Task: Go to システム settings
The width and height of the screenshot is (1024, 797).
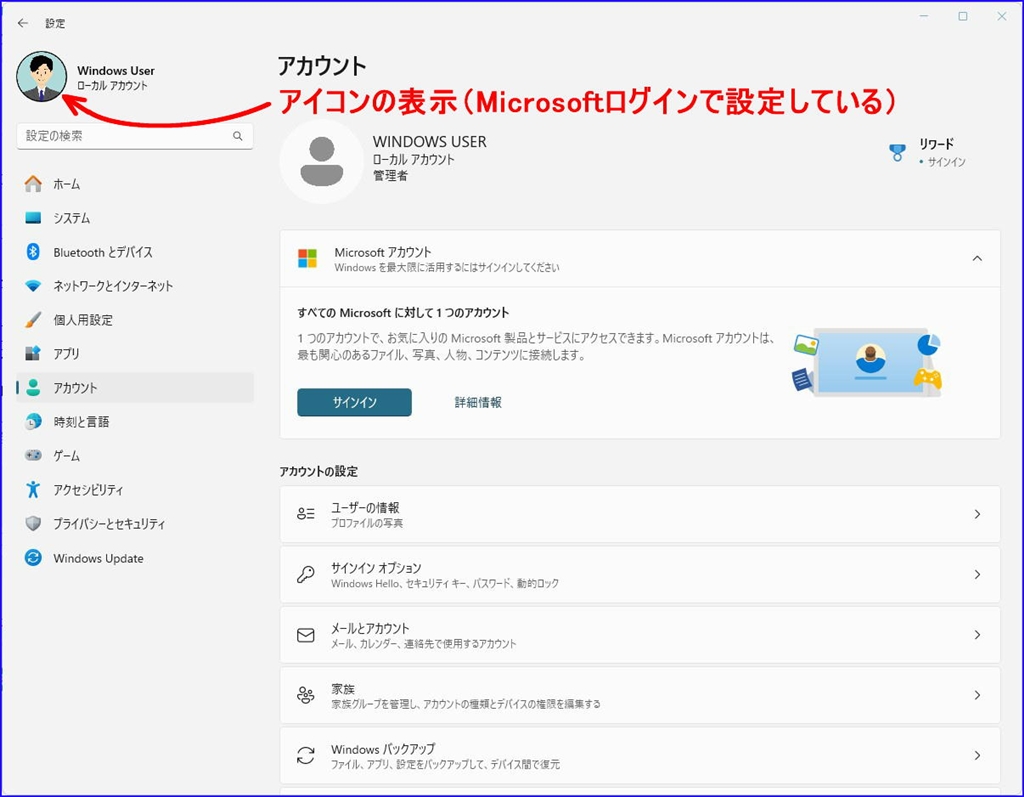Action: pos(135,218)
